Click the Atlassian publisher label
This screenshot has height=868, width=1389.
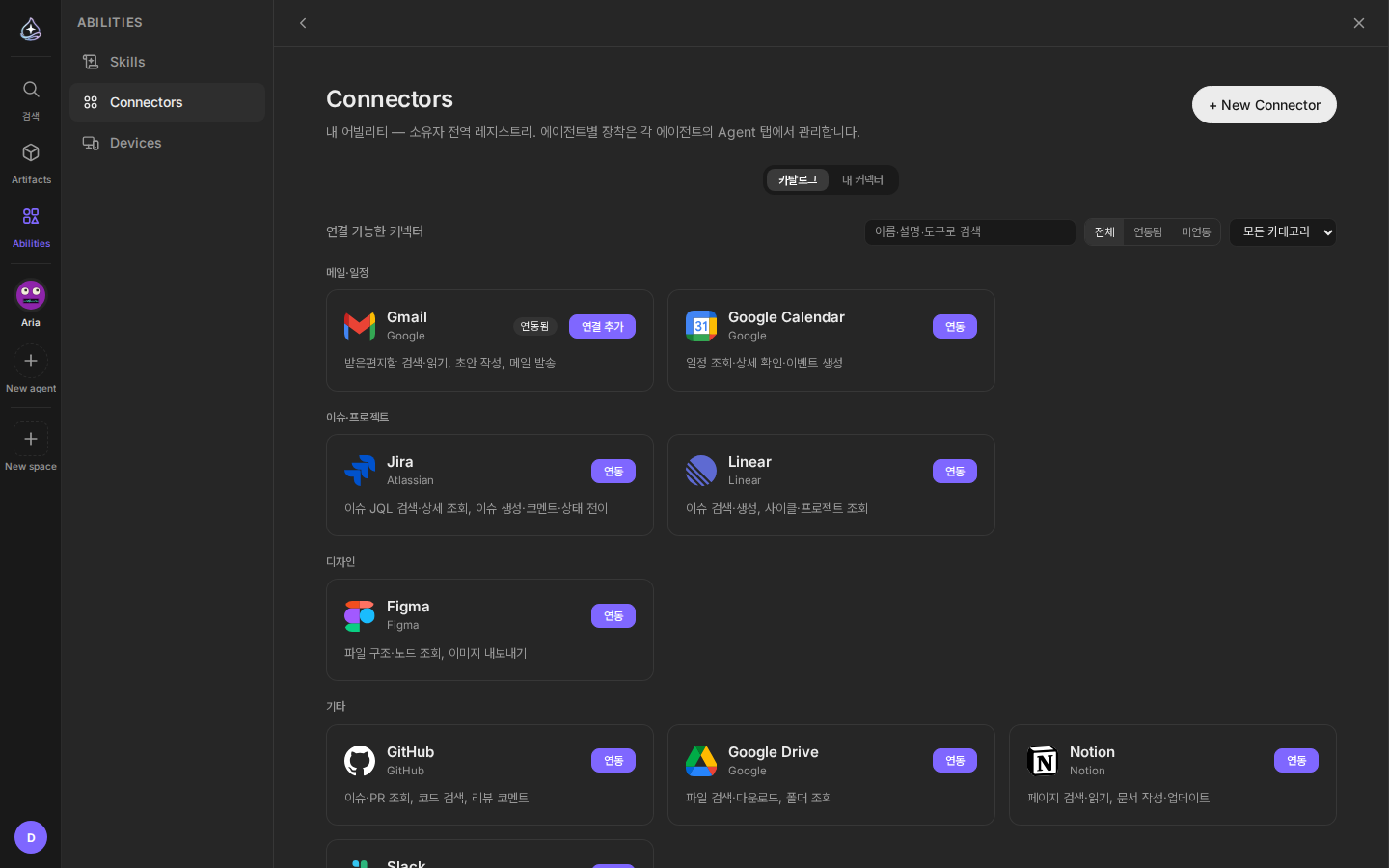410,480
